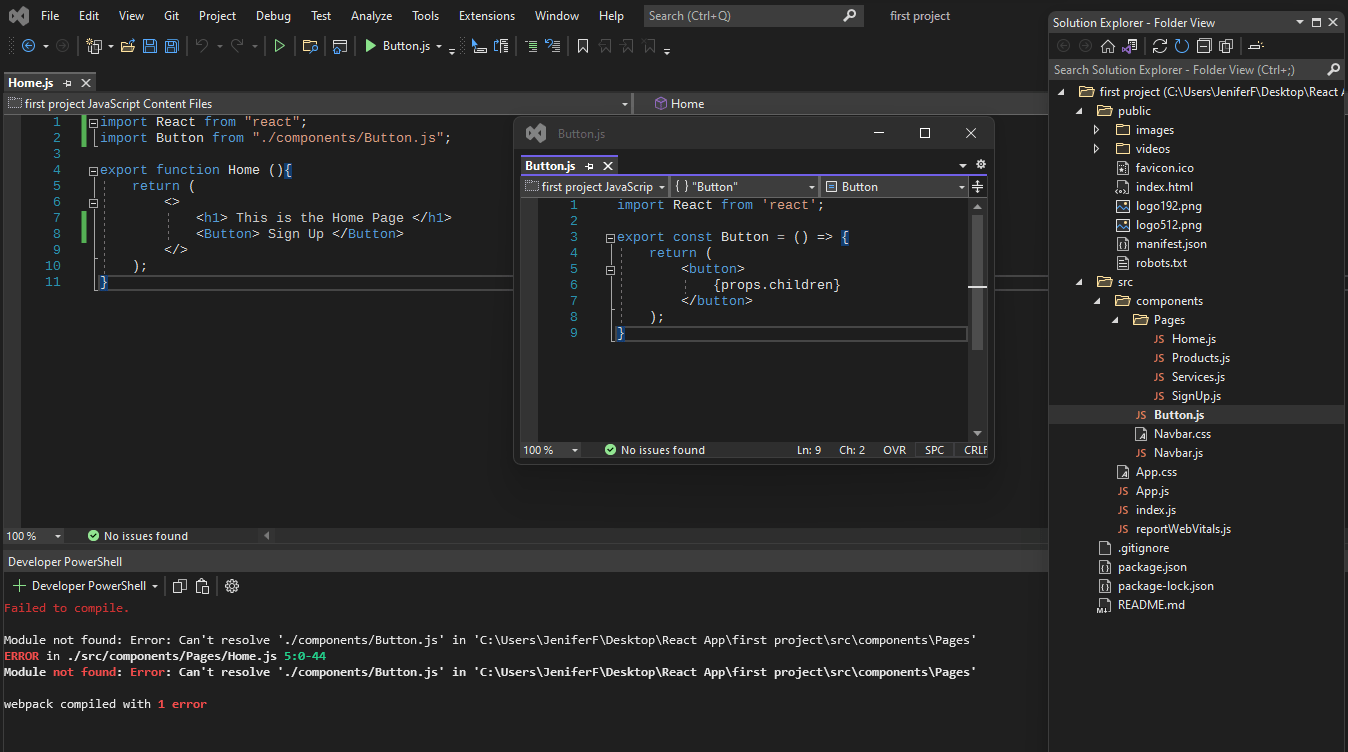
Task: Click the Home icon in Solution Explorer
Action: 1107,46
